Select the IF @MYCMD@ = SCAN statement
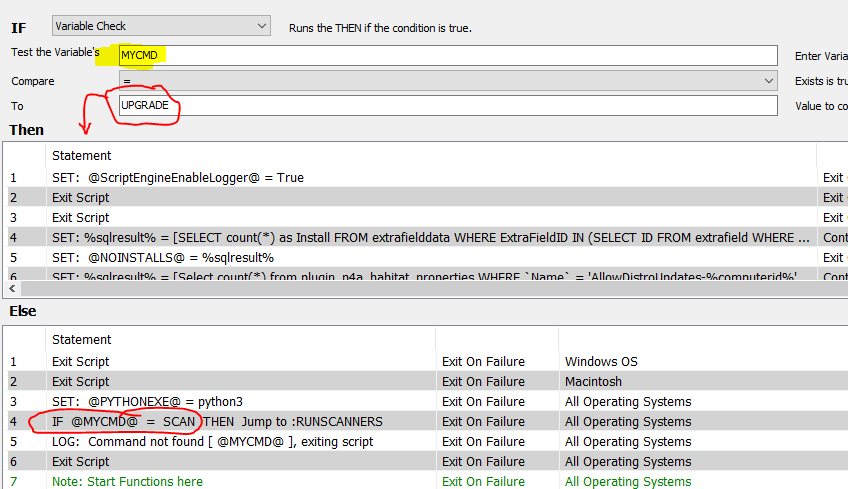This screenshot has height=489, width=848. [x=217, y=422]
